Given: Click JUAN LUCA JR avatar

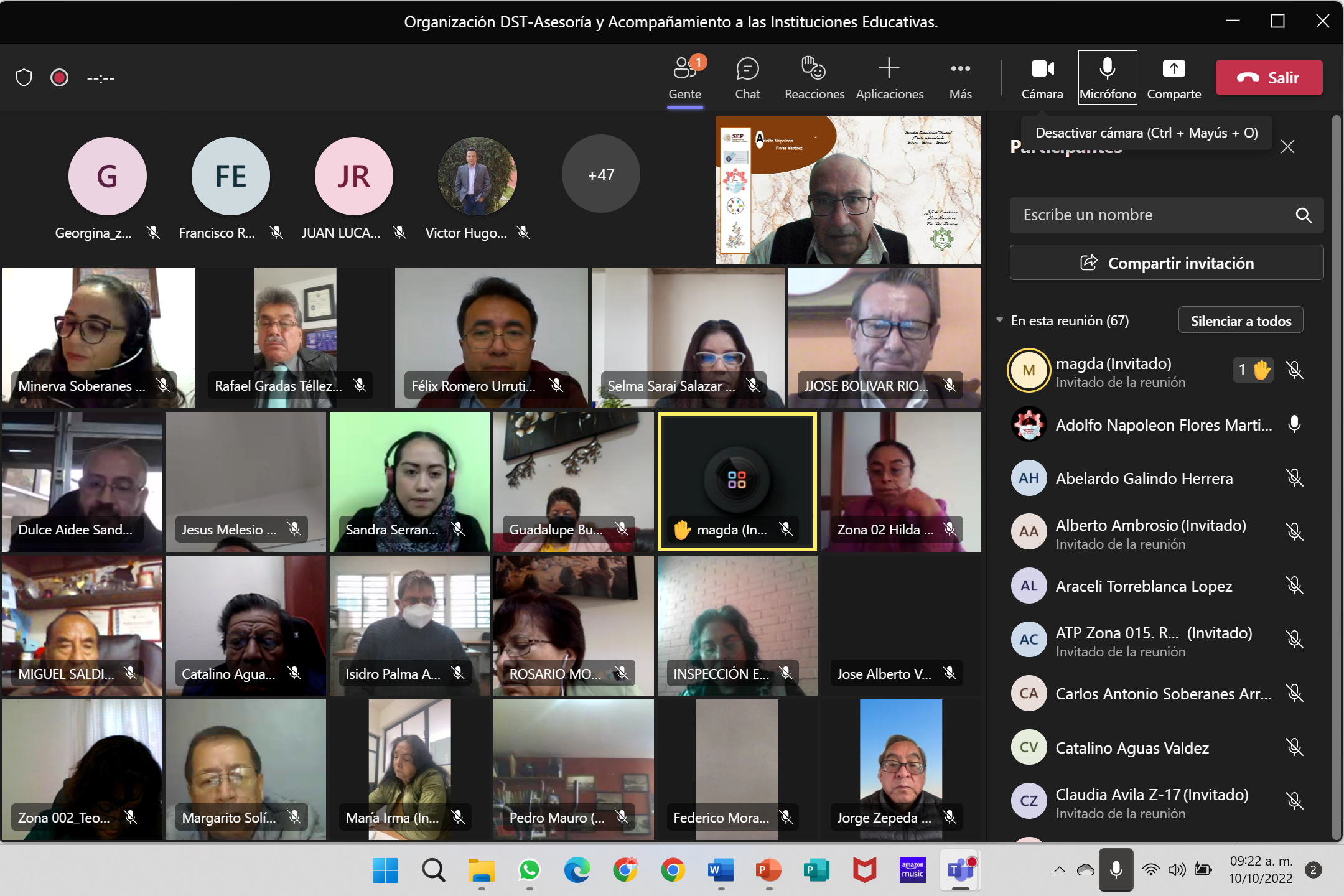Looking at the screenshot, I should 353,176.
